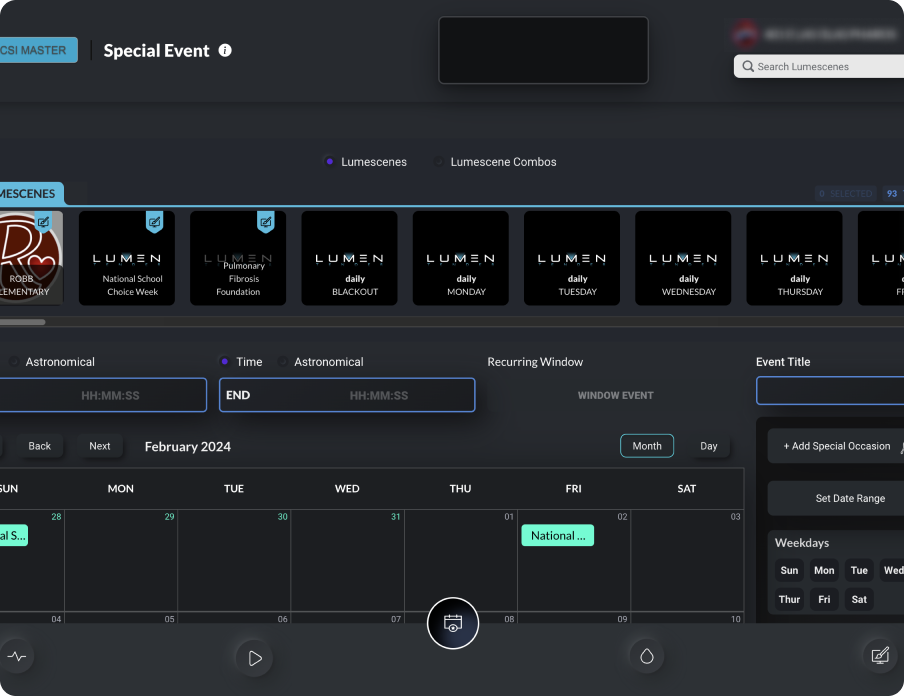Image resolution: width=904 pixels, height=696 pixels.
Task: Click edit badge on Robb Elementary thumbnail
Action: pos(43,221)
